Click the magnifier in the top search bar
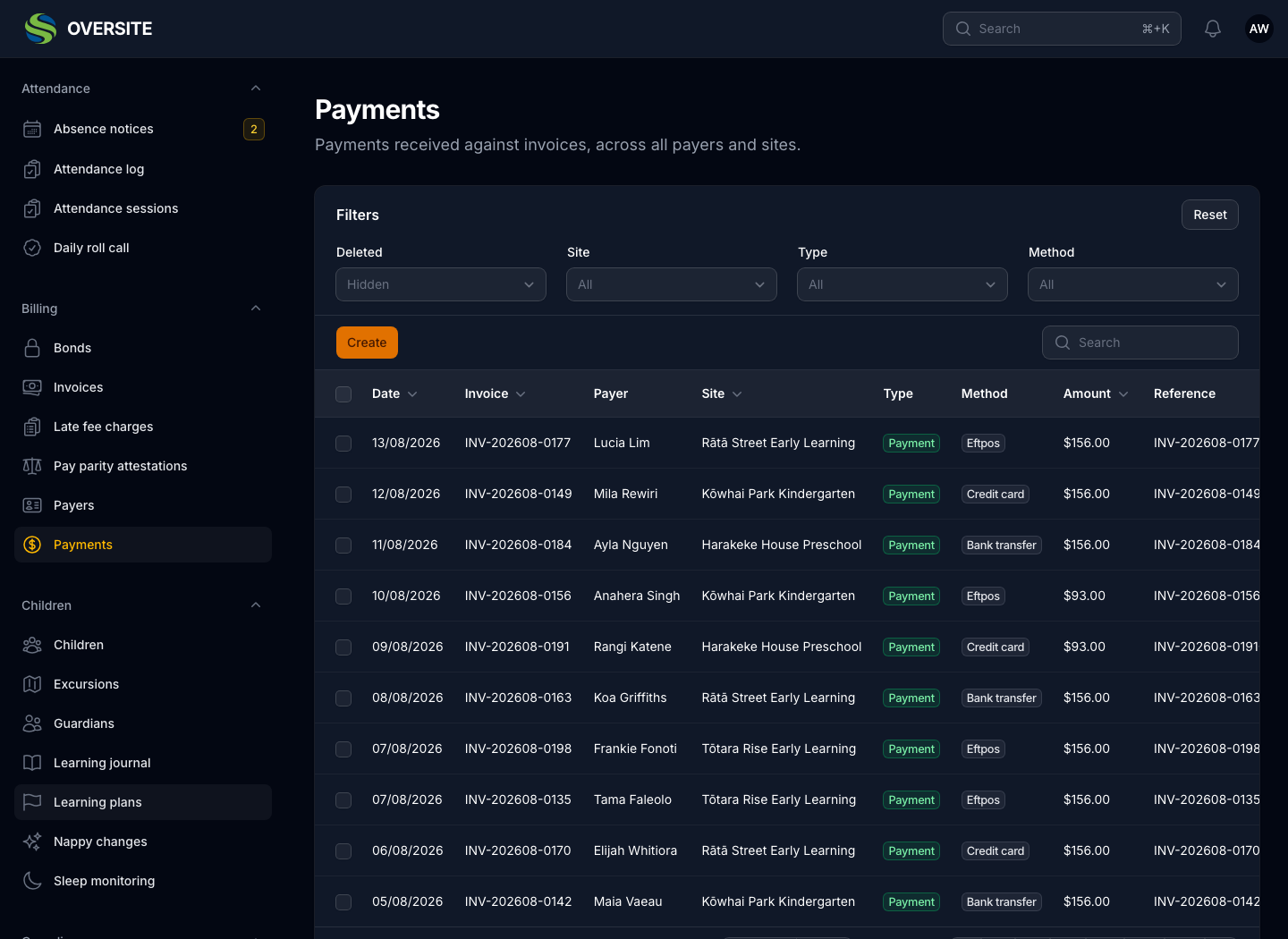 coord(963,29)
